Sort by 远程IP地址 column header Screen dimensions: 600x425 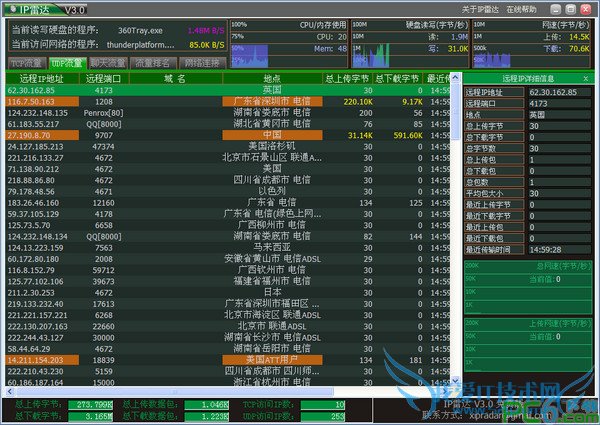(x=41, y=77)
